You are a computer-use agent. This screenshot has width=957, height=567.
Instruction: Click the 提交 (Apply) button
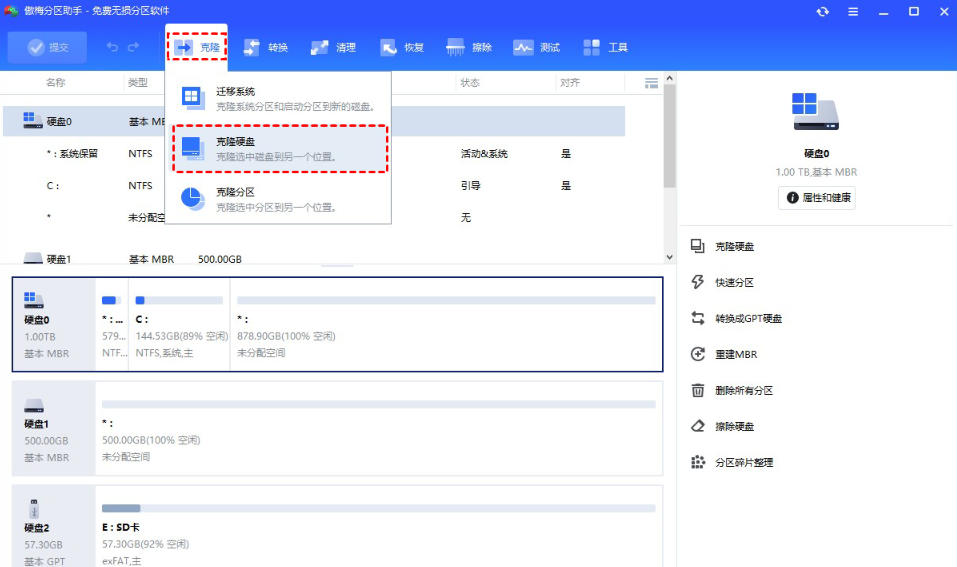point(47,47)
